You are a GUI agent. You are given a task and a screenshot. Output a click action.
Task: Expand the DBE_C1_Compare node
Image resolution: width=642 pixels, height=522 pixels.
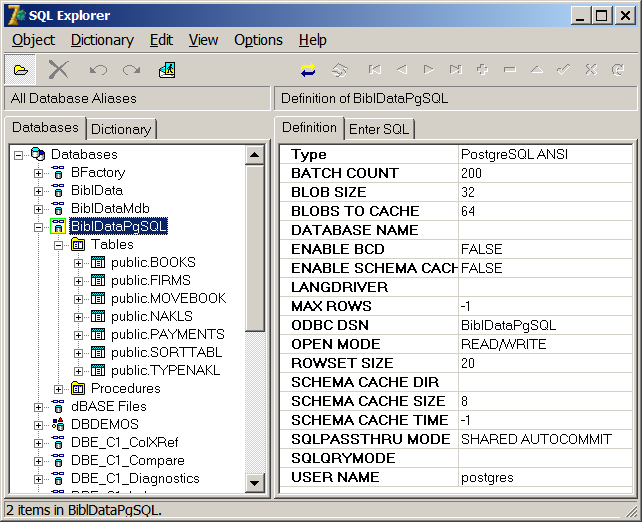(x=38, y=461)
